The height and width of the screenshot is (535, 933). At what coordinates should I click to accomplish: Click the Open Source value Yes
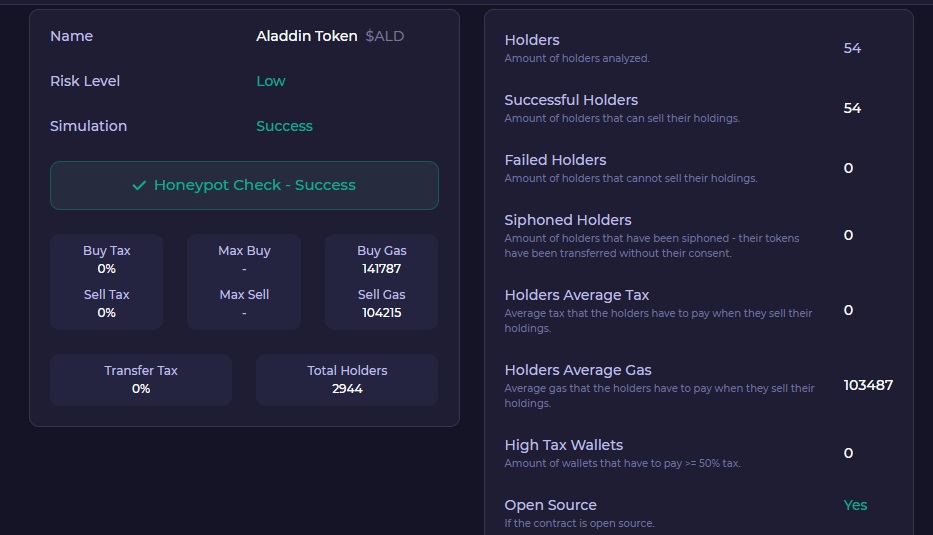pos(855,505)
